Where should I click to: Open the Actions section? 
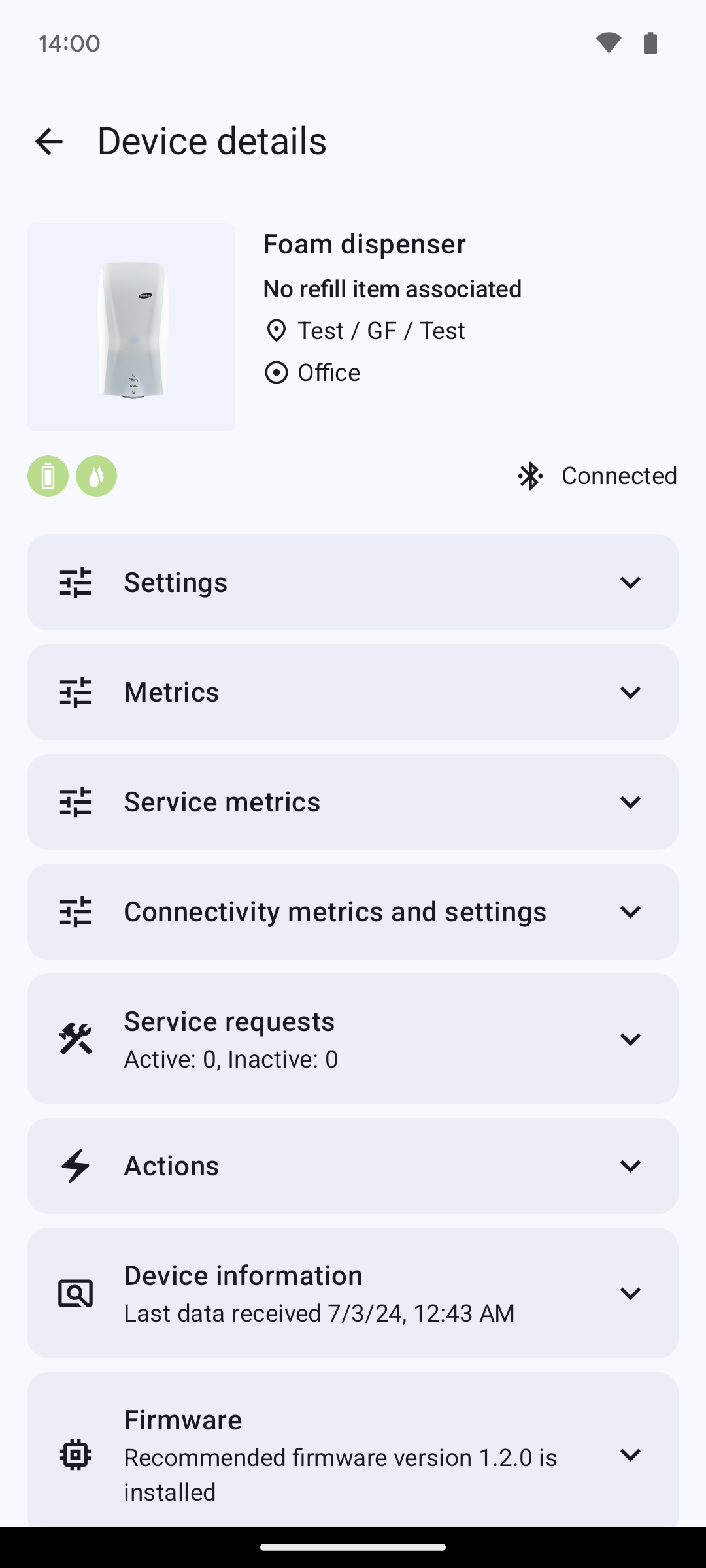353,1166
